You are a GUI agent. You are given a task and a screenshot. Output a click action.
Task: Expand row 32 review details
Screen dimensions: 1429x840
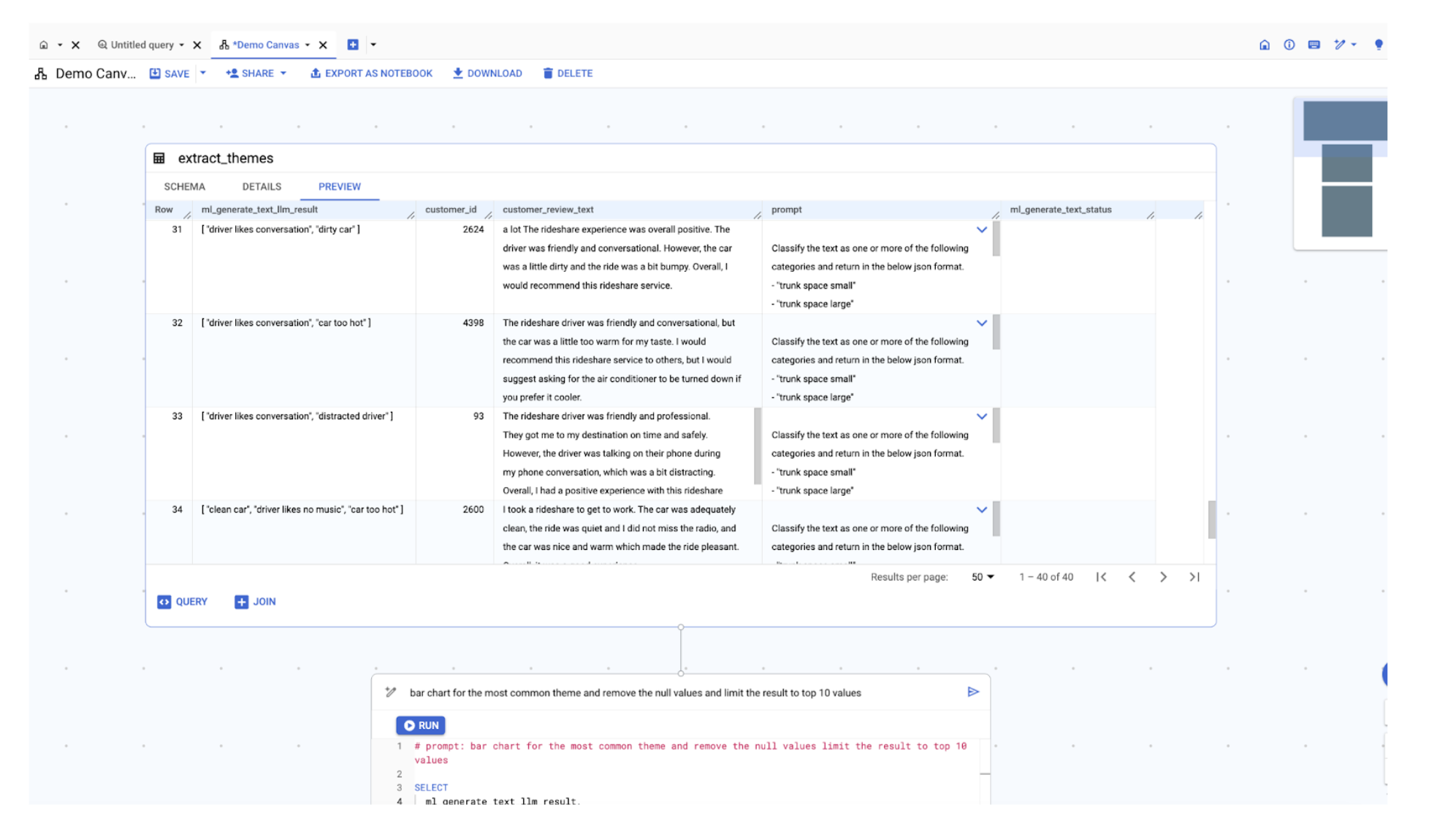pyautogui.click(x=982, y=322)
